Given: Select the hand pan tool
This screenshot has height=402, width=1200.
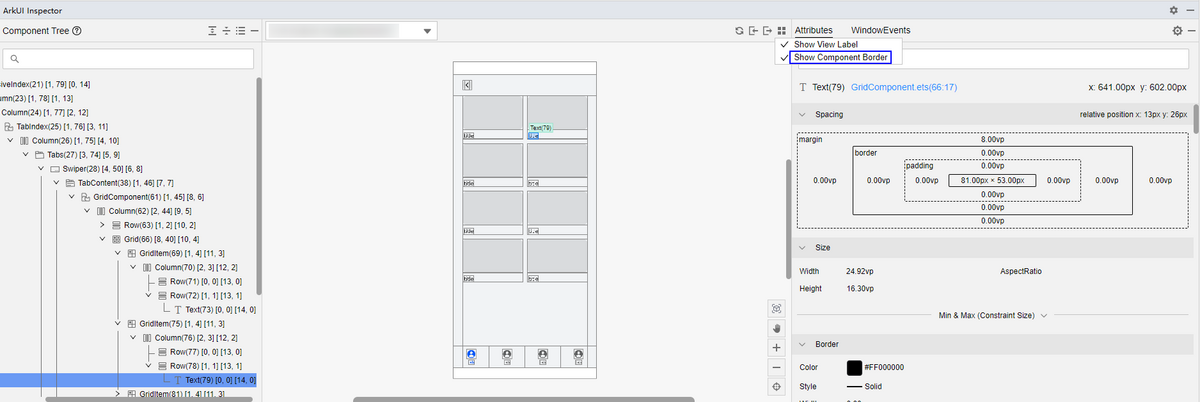Looking at the screenshot, I should (777, 327).
